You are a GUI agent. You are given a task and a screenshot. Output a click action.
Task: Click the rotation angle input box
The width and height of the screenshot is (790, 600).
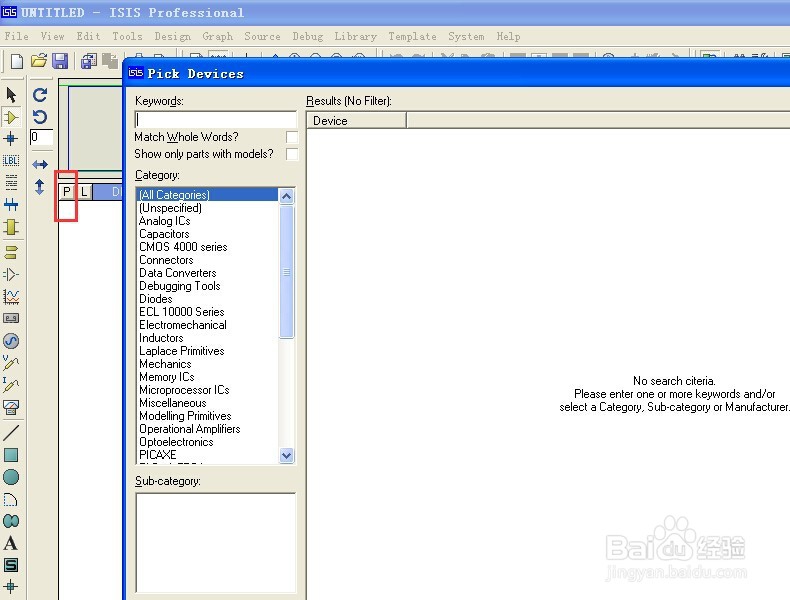[41, 137]
